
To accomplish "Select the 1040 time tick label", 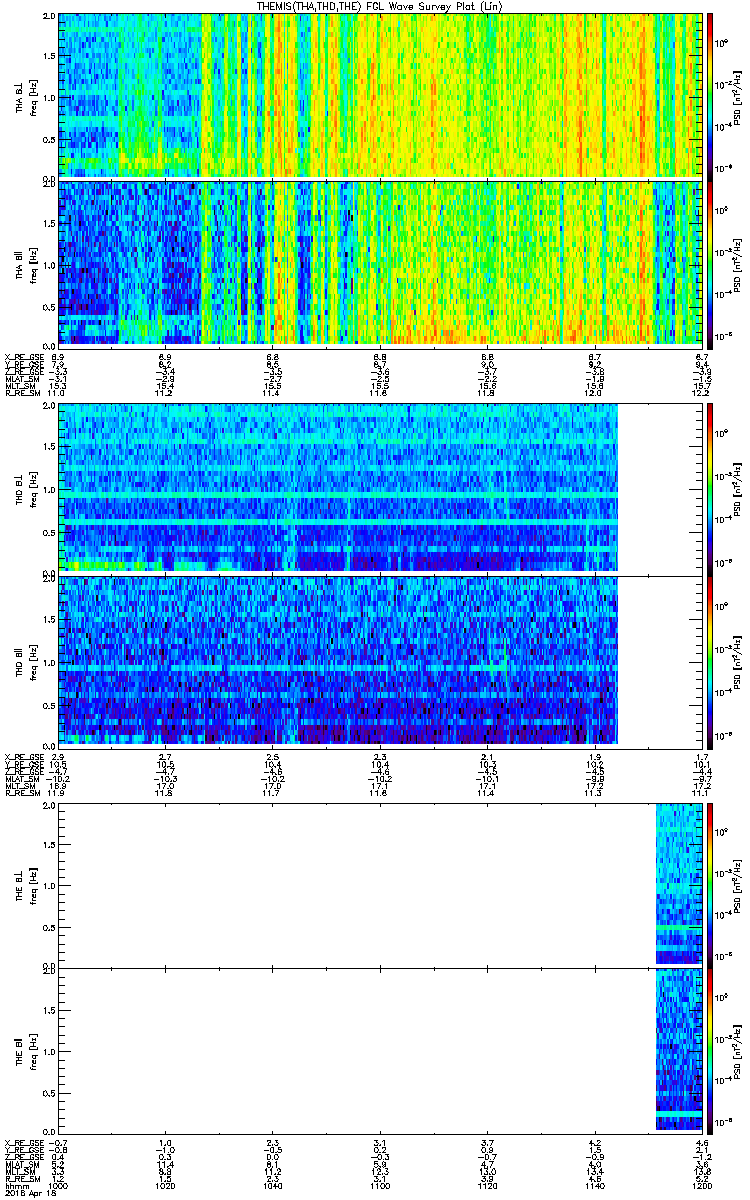I will [x=273, y=1186].
